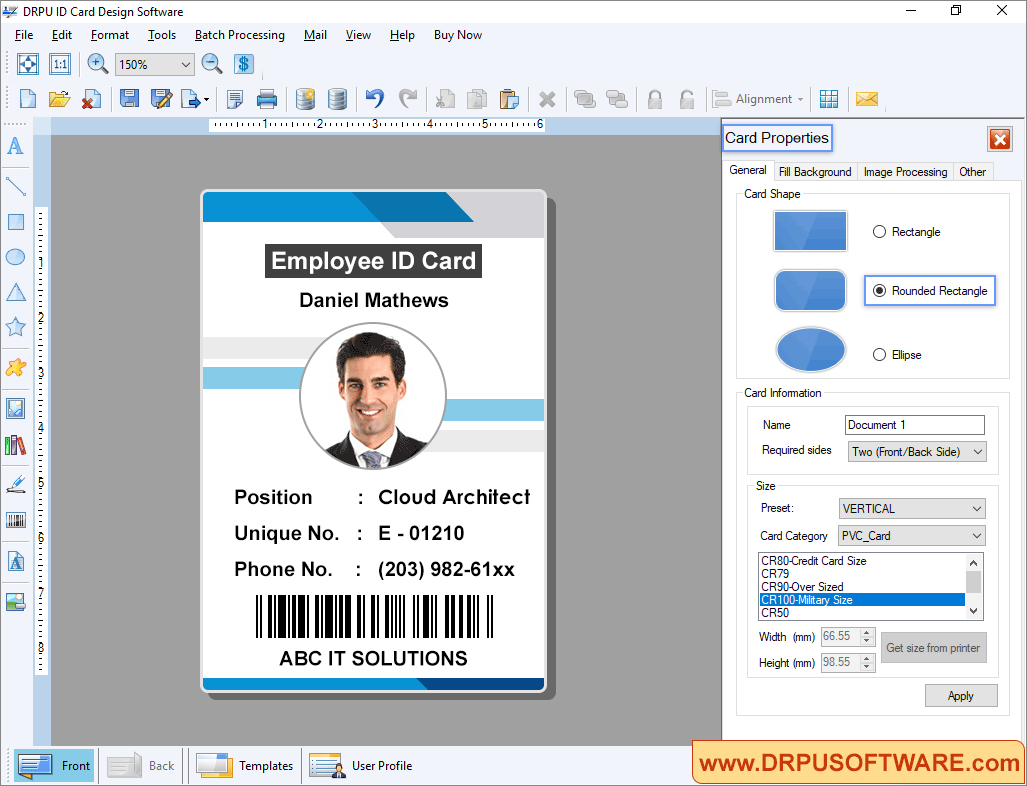Click the paste clipboard icon
The width and height of the screenshot is (1027, 786).
509,99
